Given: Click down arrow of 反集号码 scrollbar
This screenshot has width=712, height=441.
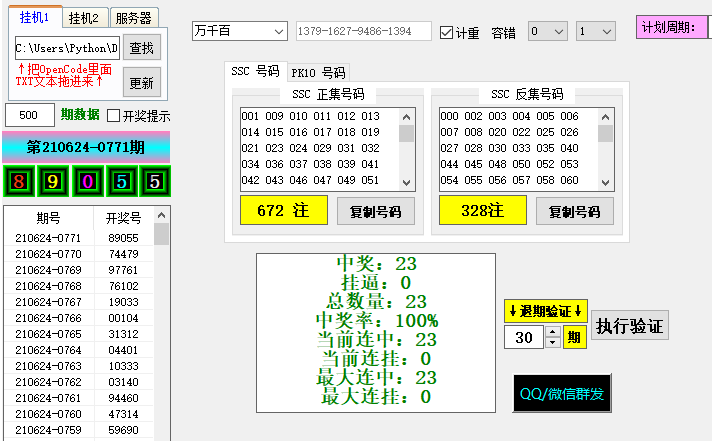Looking at the screenshot, I should (x=605, y=183).
